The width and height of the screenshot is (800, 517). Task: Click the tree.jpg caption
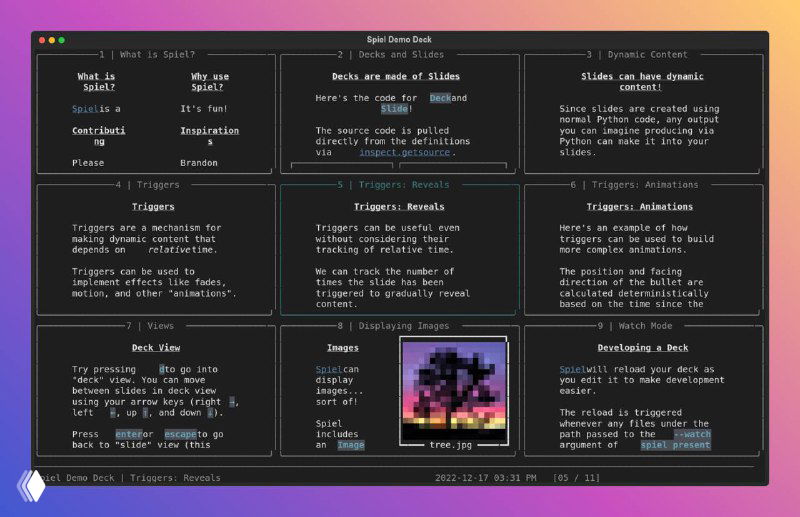(451, 445)
